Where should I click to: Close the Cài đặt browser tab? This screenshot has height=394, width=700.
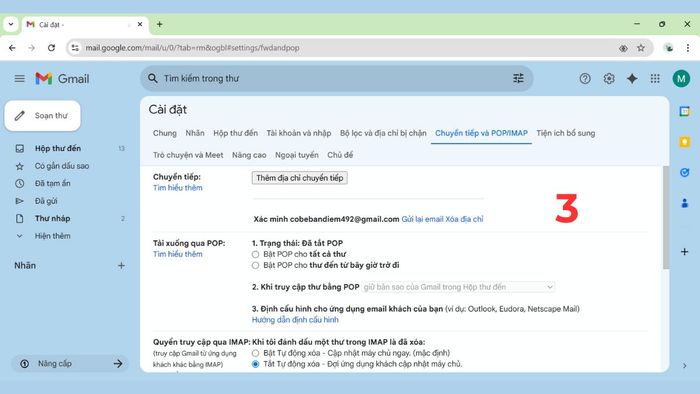140,24
